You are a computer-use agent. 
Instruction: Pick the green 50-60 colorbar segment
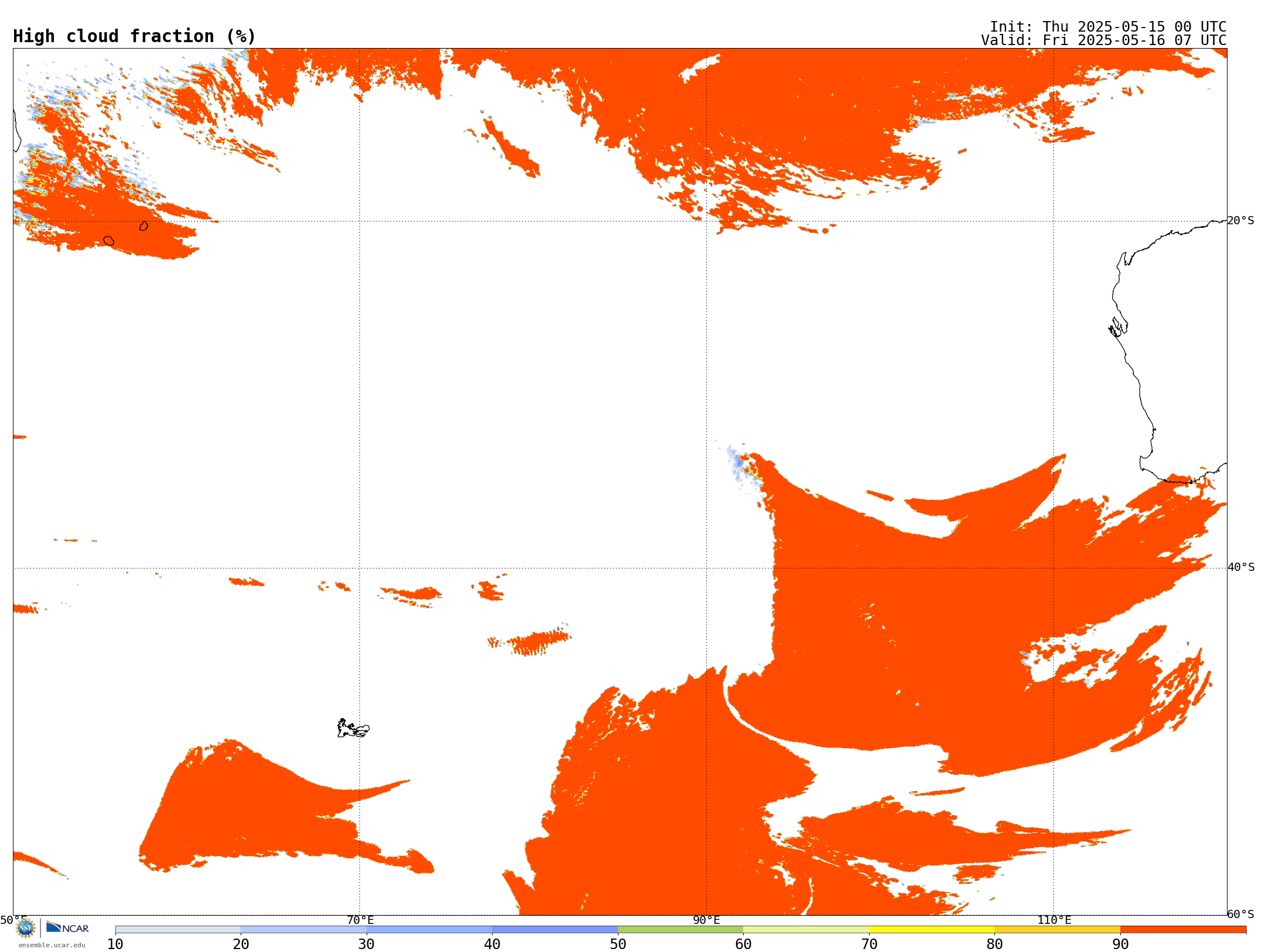[x=681, y=930]
